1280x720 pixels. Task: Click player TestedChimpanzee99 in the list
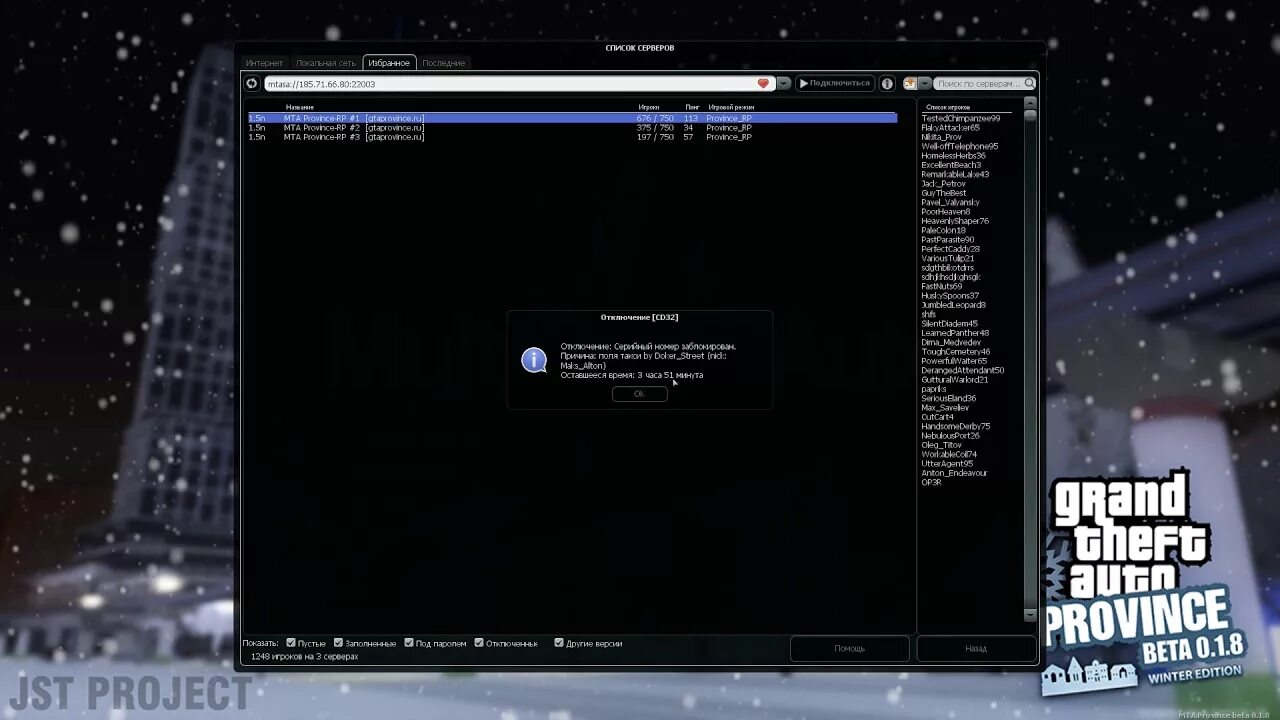click(x=960, y=118)
